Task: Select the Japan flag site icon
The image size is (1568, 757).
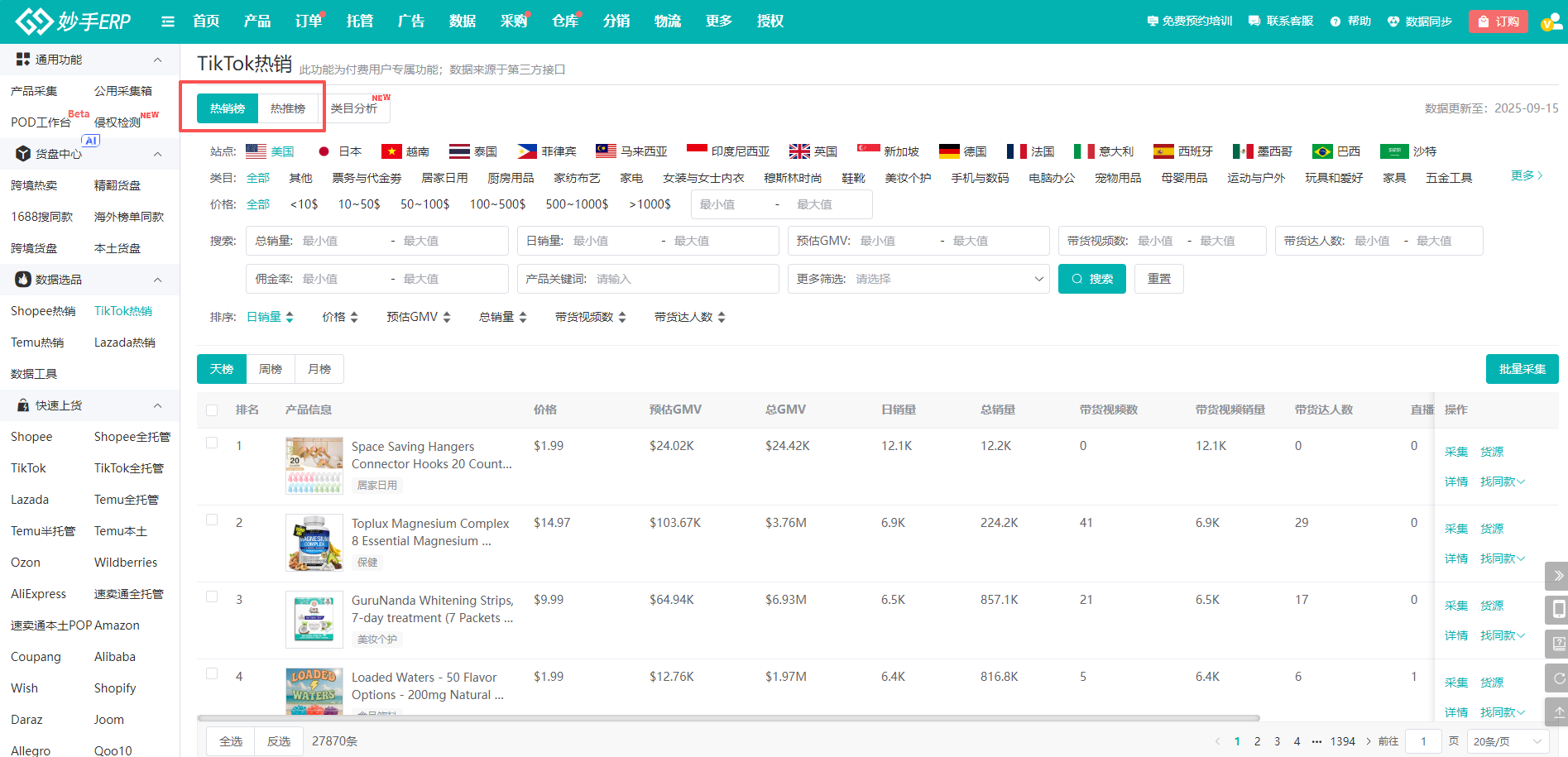Action: (x=324, y=151)
